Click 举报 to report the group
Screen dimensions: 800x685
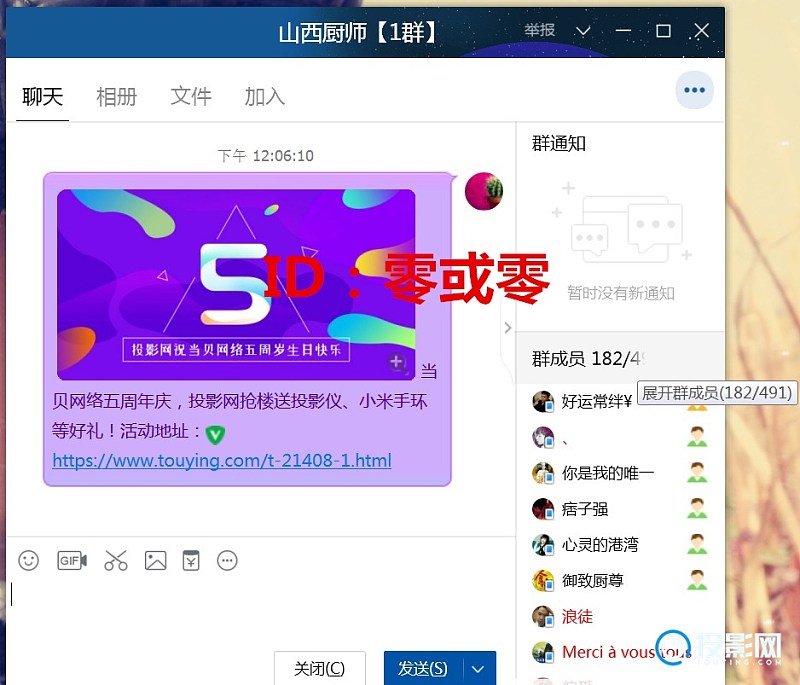click(x=539, y=31)
